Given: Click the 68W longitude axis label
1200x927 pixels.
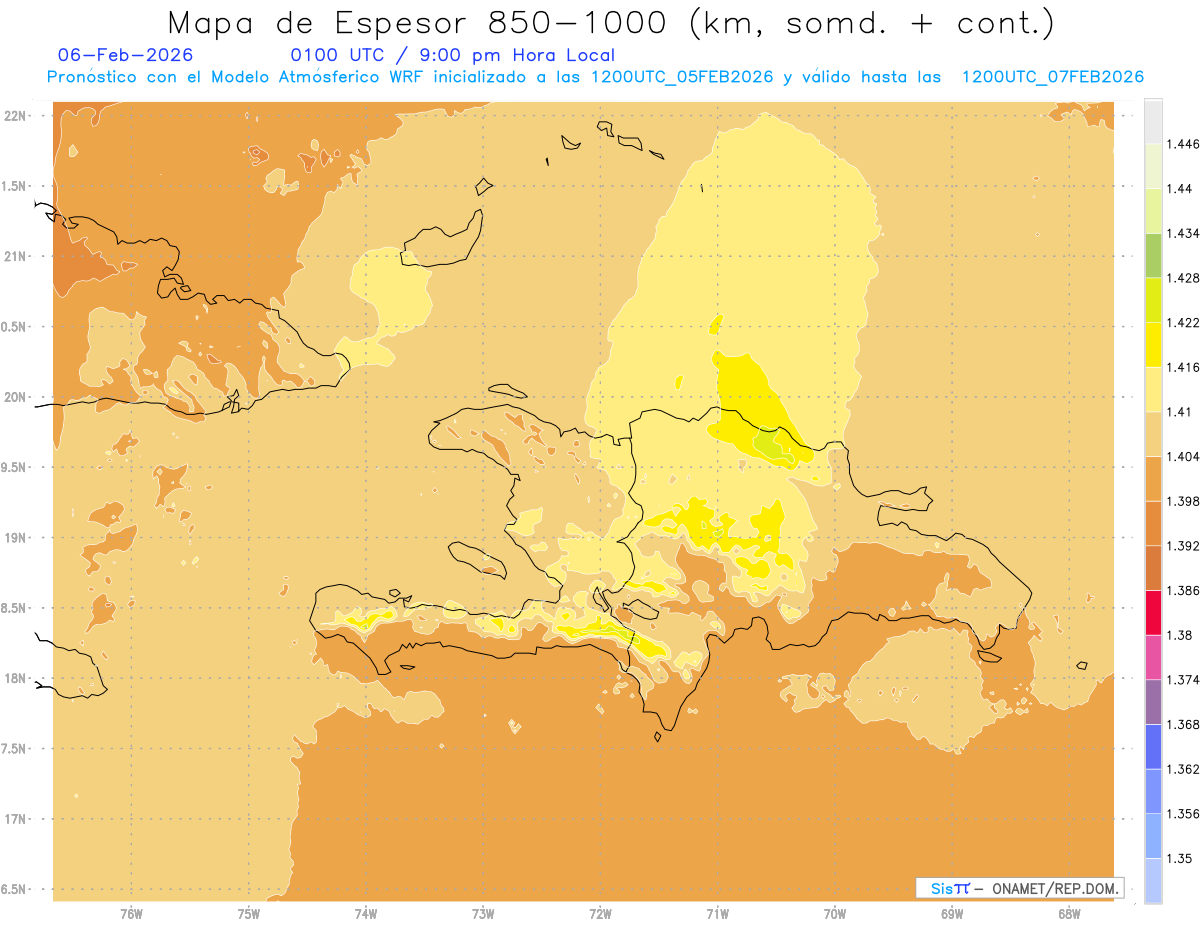Looking at the screenshot, I should 1069,915.
